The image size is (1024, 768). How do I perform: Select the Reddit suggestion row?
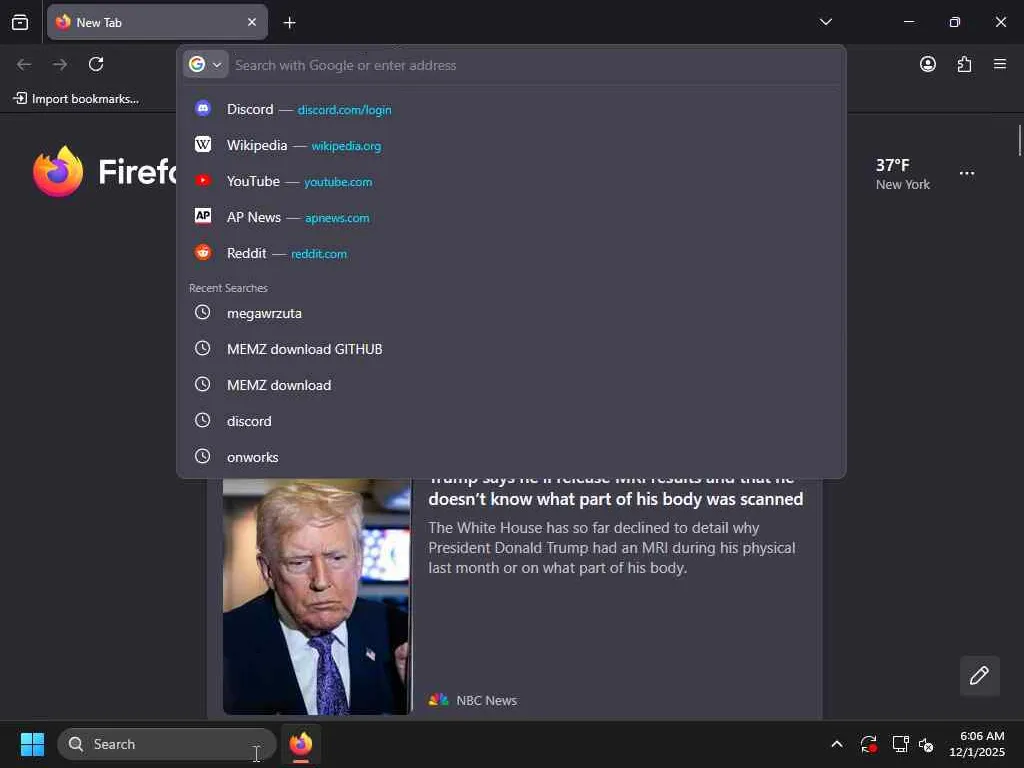[x=511, y=253]
